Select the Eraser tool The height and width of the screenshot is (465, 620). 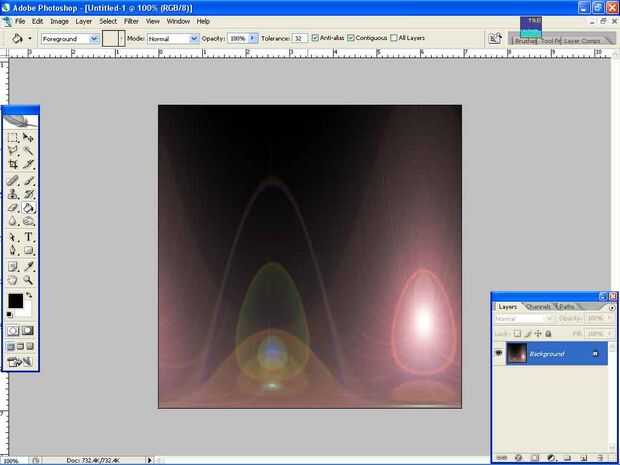13,208
